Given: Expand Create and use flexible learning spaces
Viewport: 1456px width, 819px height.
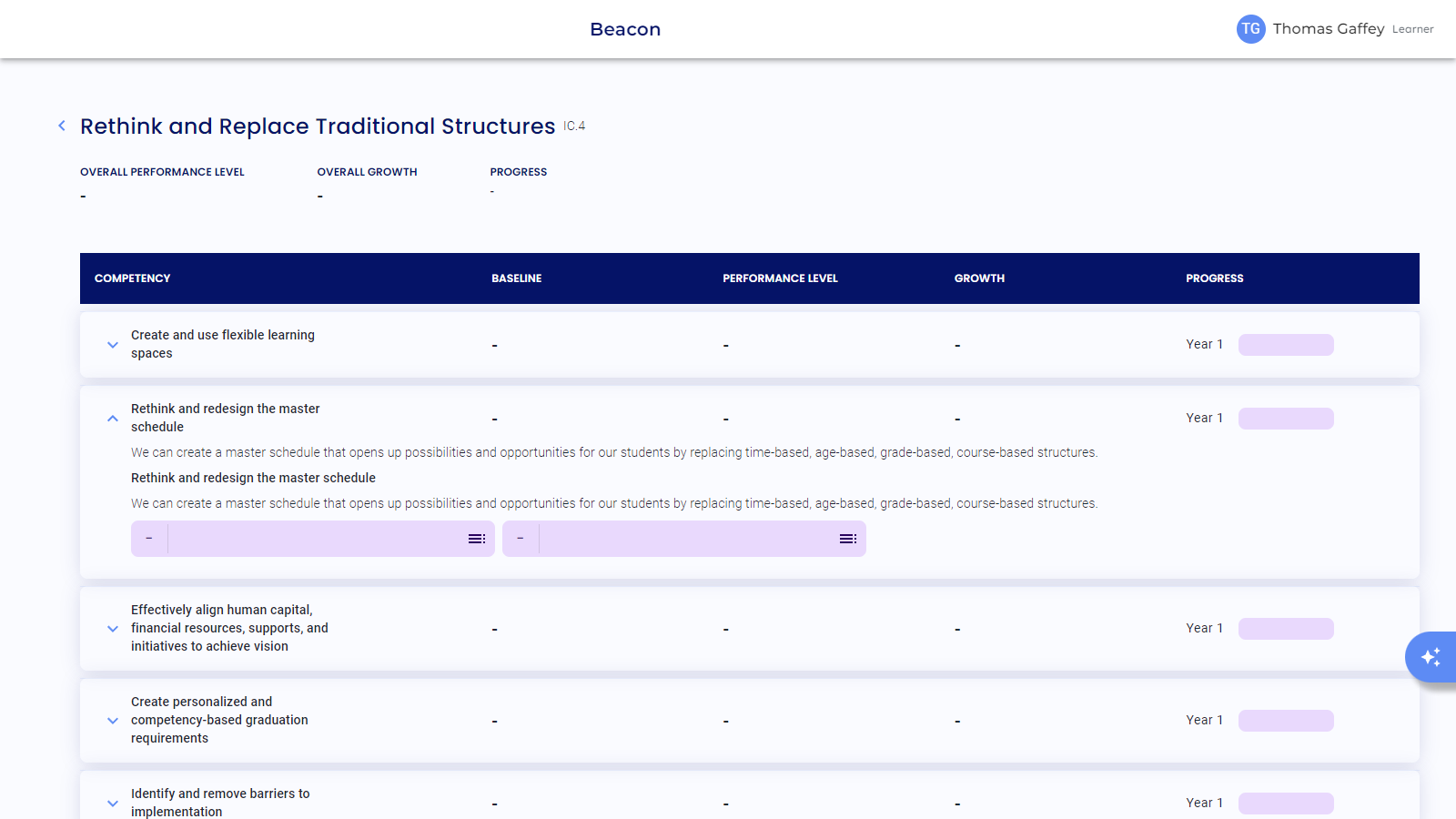Looking at the screenshot, I should pyautogui.click(x=113, y=345).
